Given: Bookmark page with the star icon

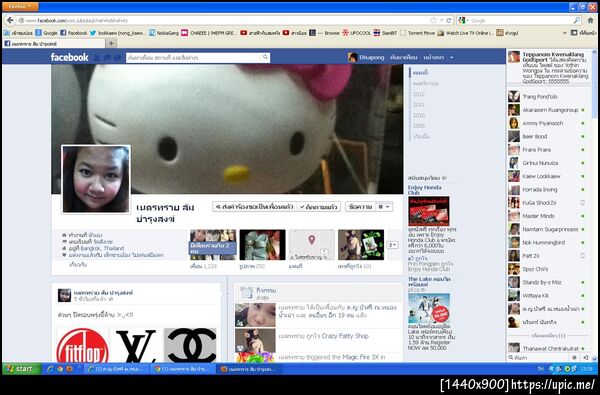Looking at the screenshot, I should [x=433, y=20].
